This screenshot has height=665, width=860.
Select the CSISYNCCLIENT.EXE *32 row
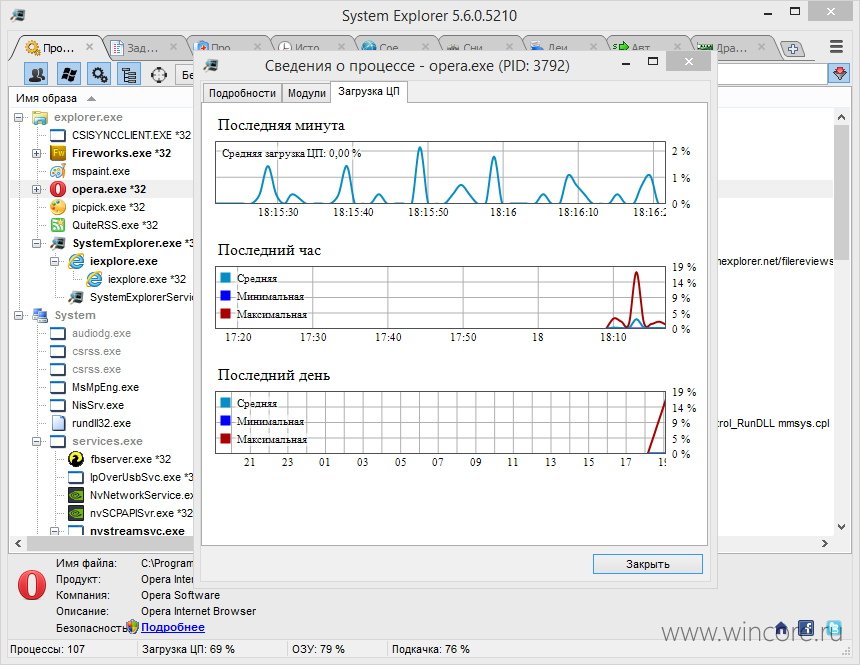point(131,135)
